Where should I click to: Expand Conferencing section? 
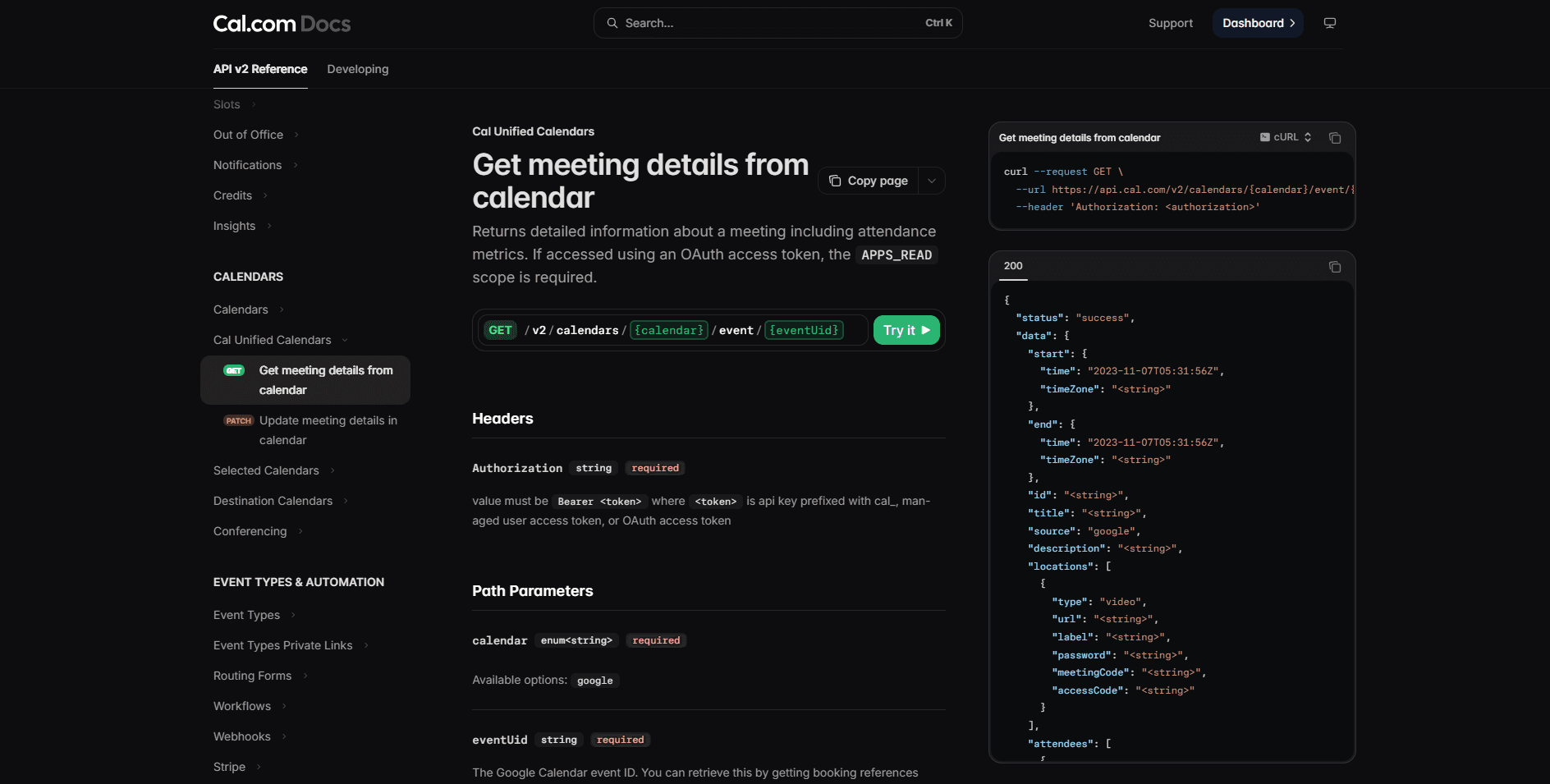(x=259, y=531)
